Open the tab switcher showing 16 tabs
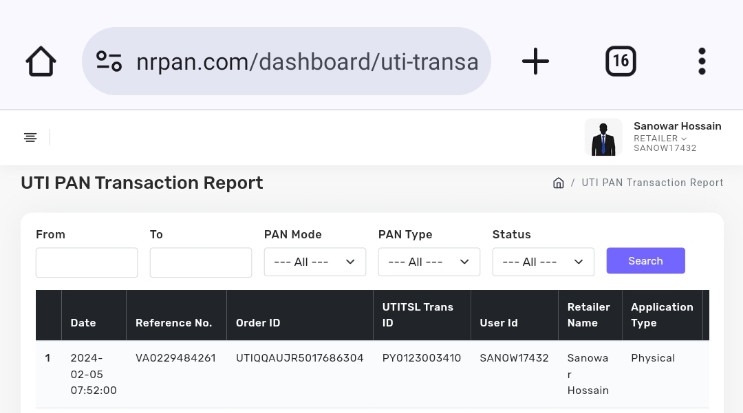This screenshot has height=413, width=743. [620, 62]
